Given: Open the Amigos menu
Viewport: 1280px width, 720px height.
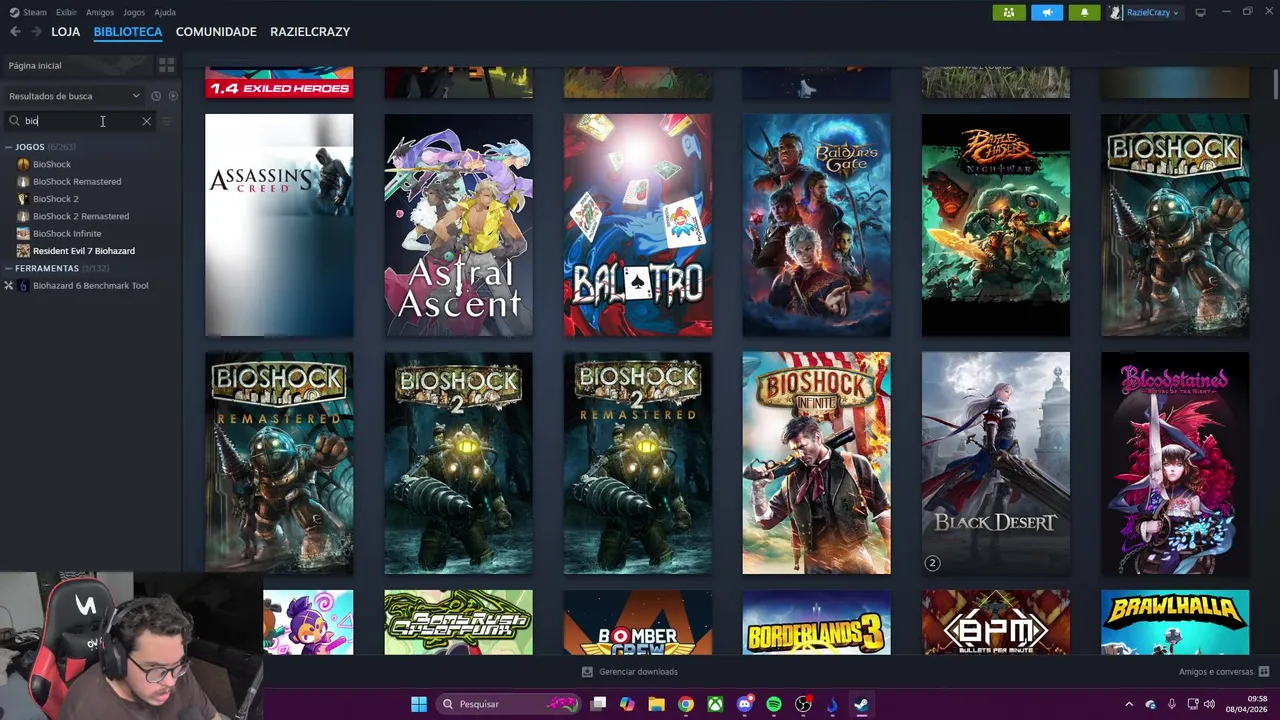Looking at the screenshot, I should tap(100, 12).
